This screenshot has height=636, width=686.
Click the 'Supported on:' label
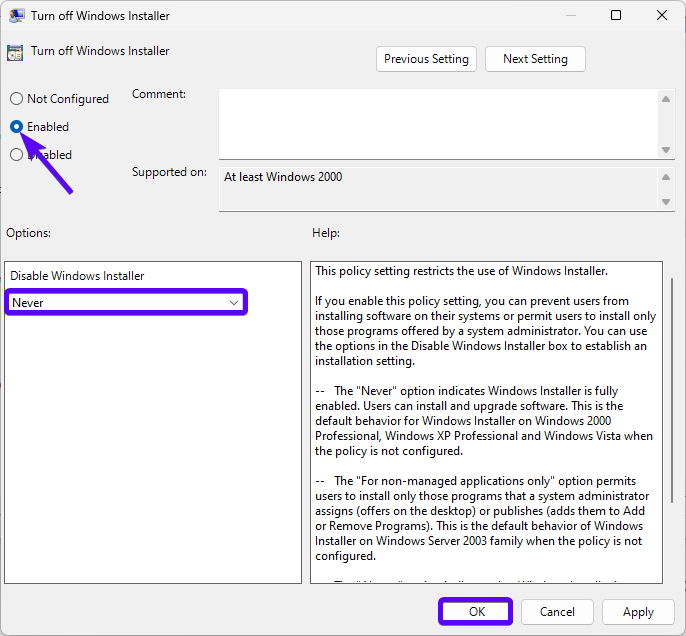coord(169,172)
